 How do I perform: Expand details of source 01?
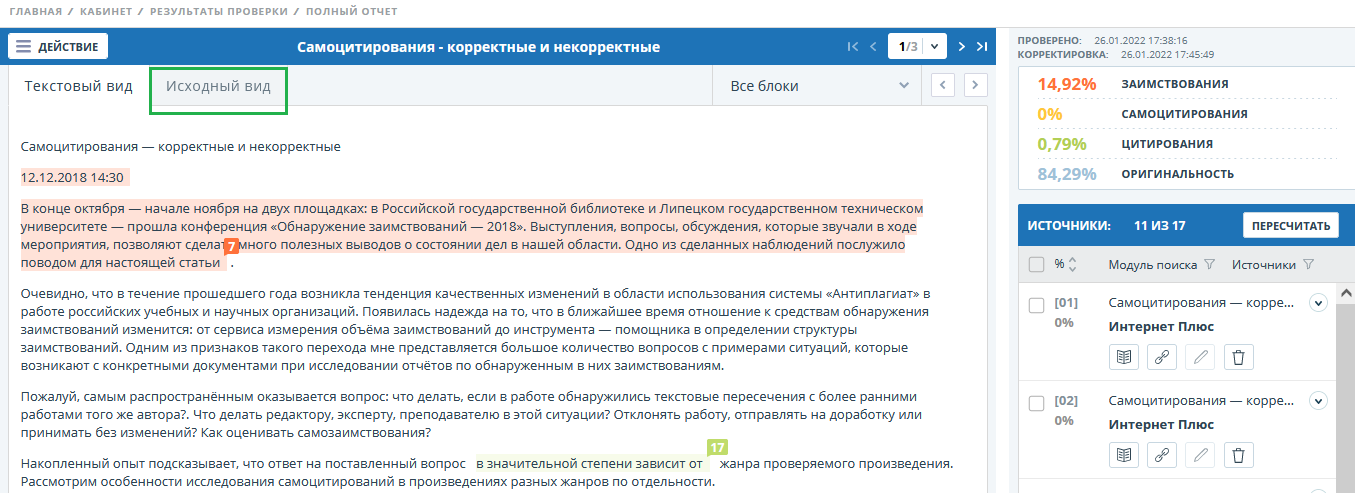tap(1317, 302)
